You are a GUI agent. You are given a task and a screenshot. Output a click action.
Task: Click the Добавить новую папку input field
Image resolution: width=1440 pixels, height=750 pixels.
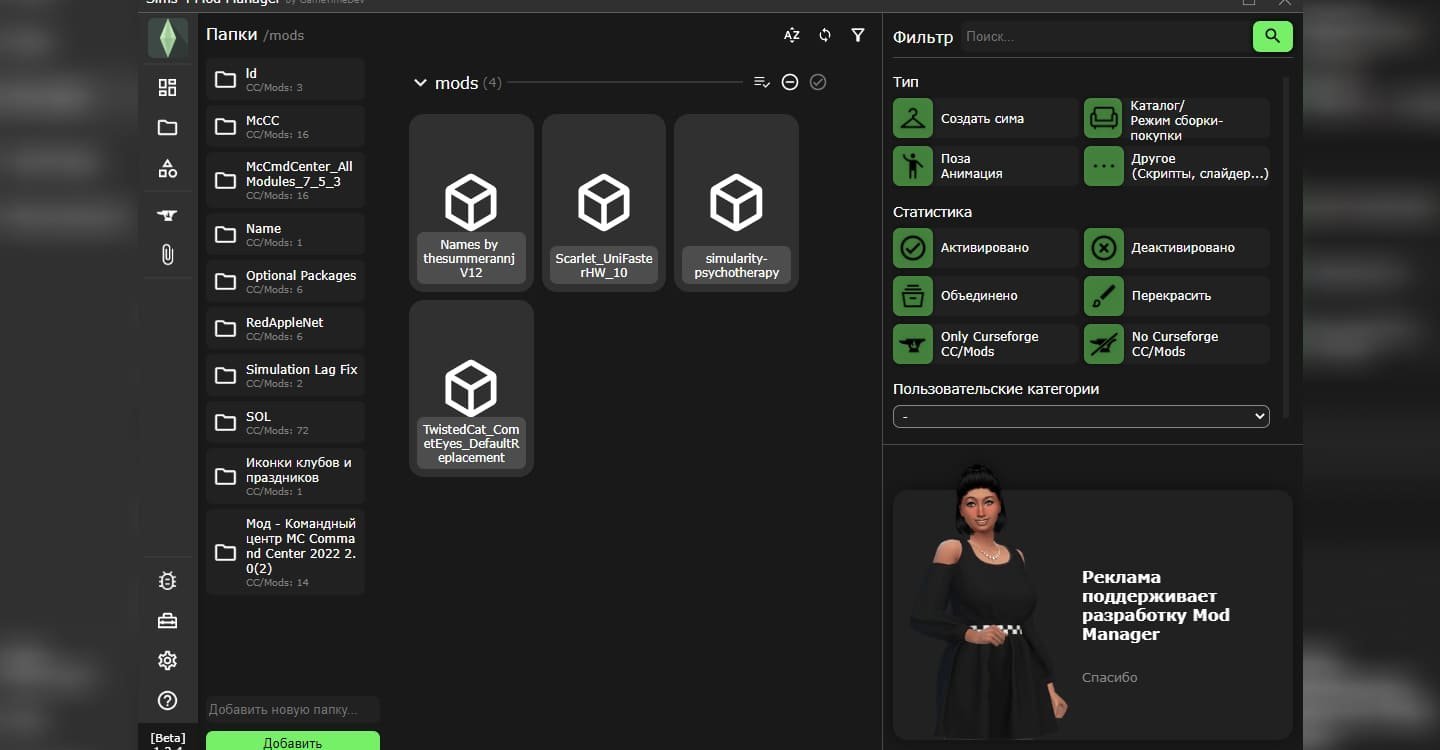coord(293,710)
